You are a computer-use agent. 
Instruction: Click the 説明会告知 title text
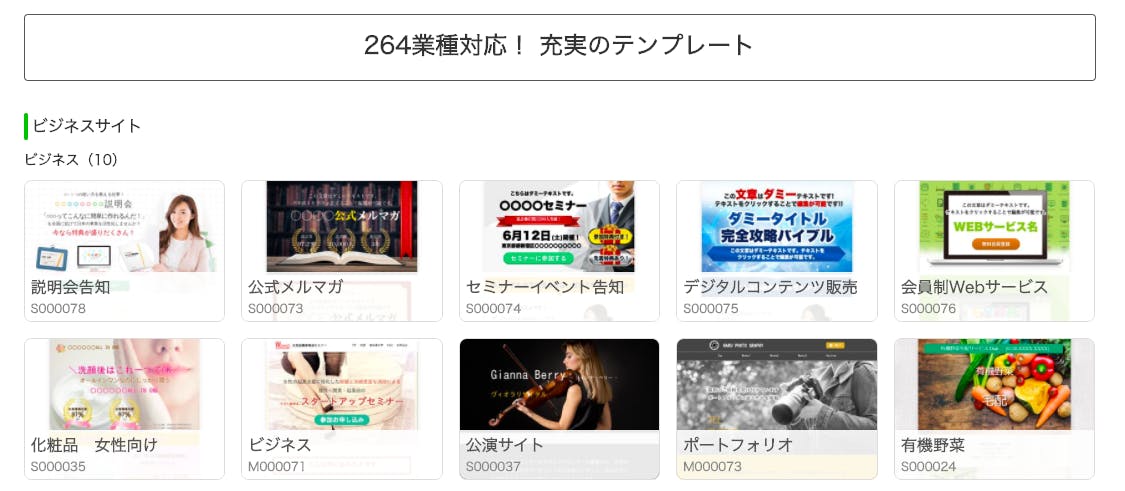pyautogui.click(x=71, y=287)
